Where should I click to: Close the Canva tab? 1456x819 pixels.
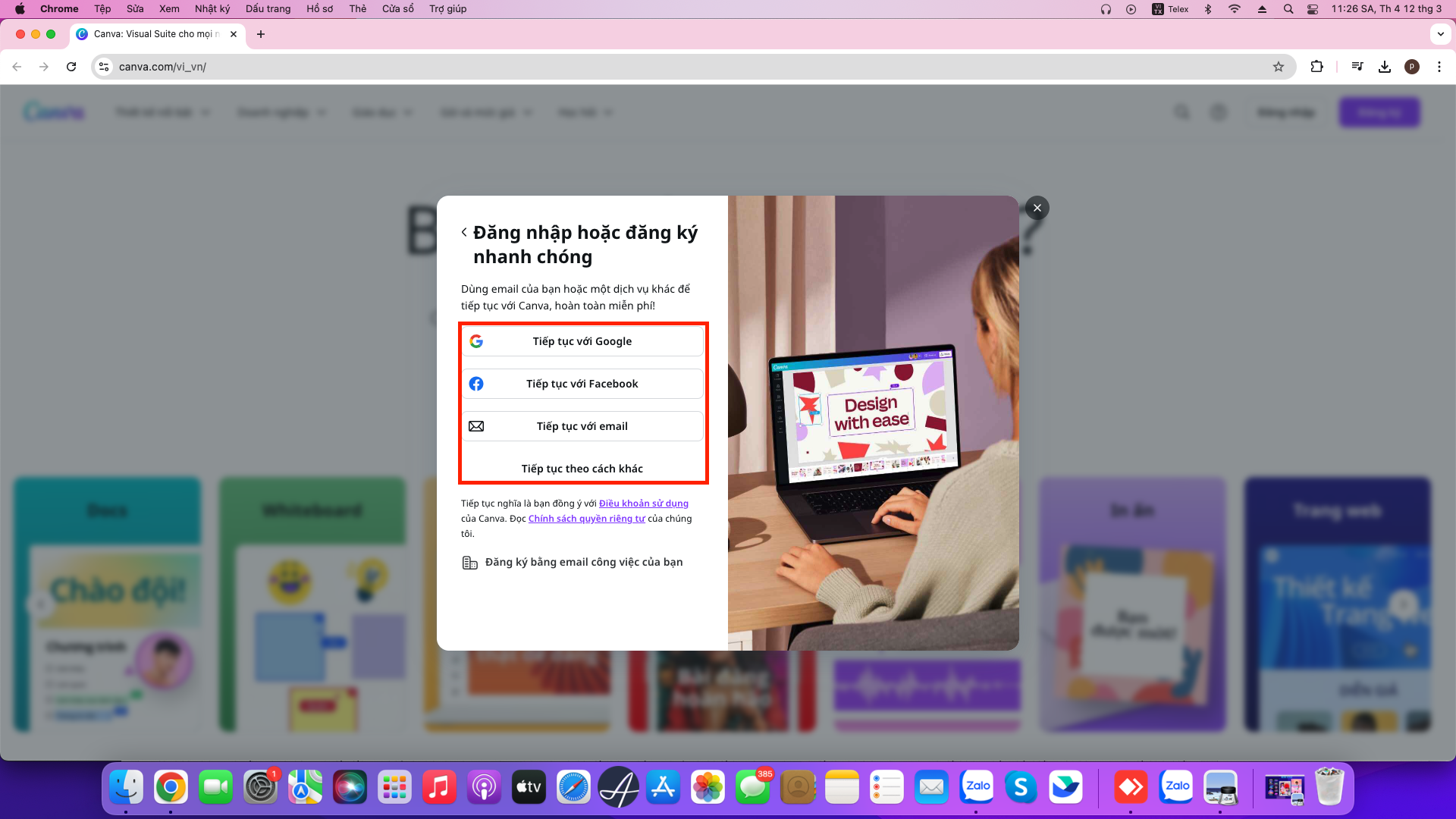click(x=234, y=34)
